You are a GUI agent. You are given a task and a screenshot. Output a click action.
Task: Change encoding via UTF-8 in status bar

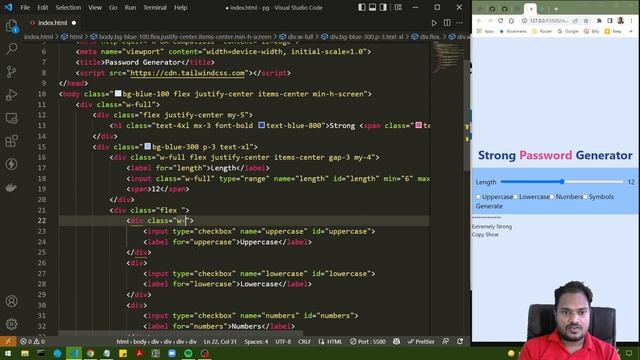[283, 341]
